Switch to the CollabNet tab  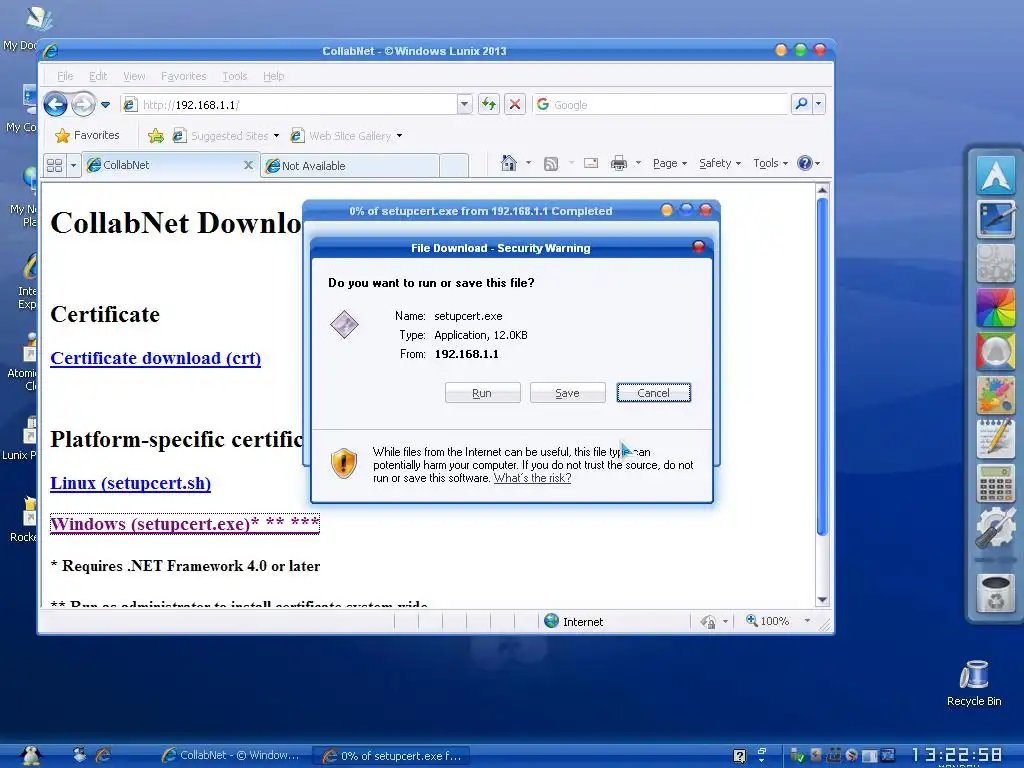(162, 165)
